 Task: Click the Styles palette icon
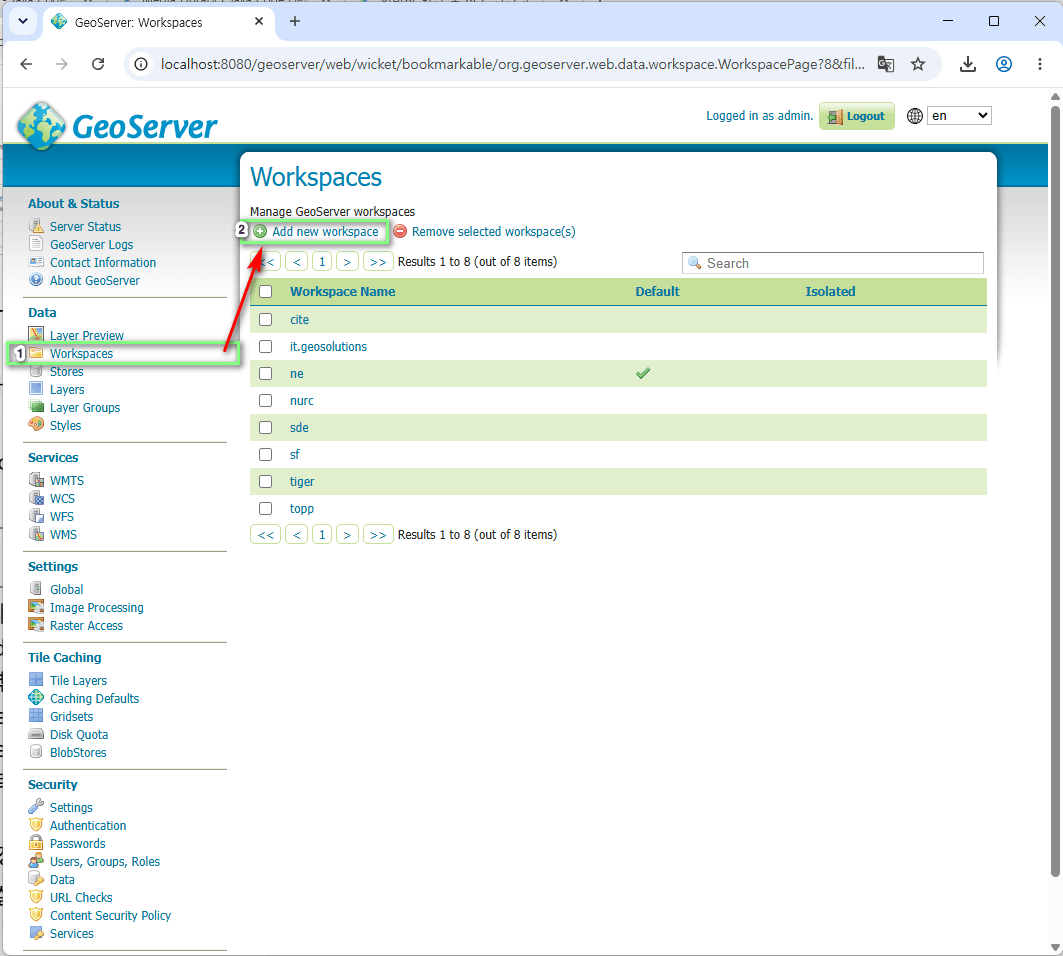tap(36, 424)
